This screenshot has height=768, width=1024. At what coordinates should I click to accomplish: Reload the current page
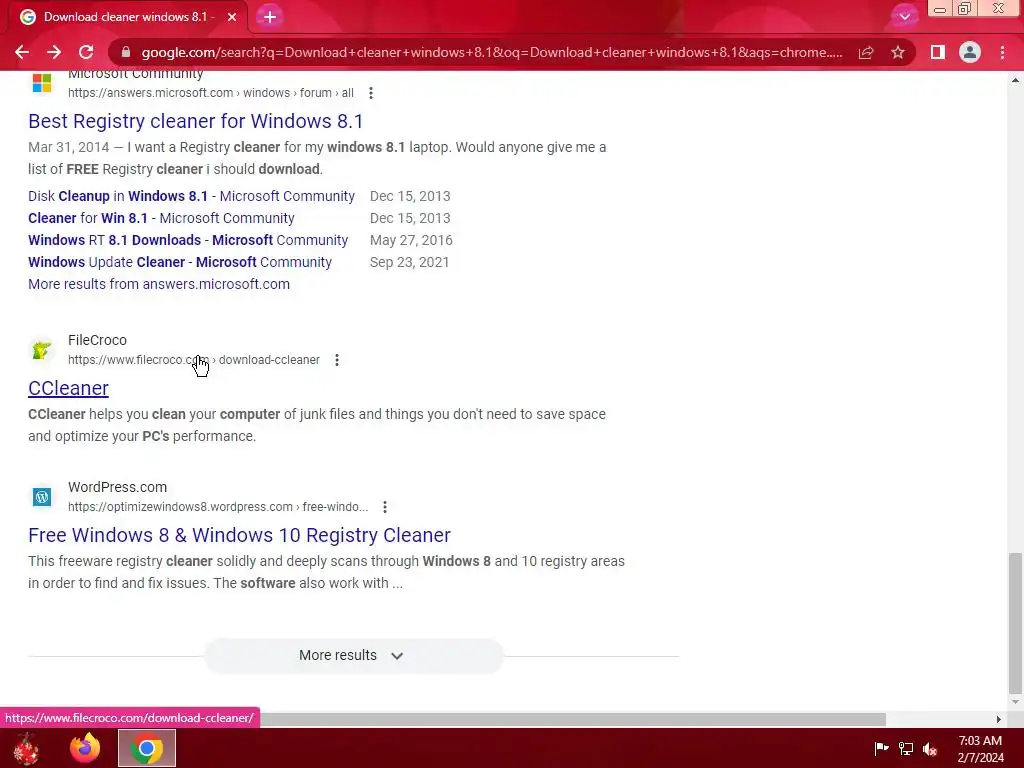(86, 52)
